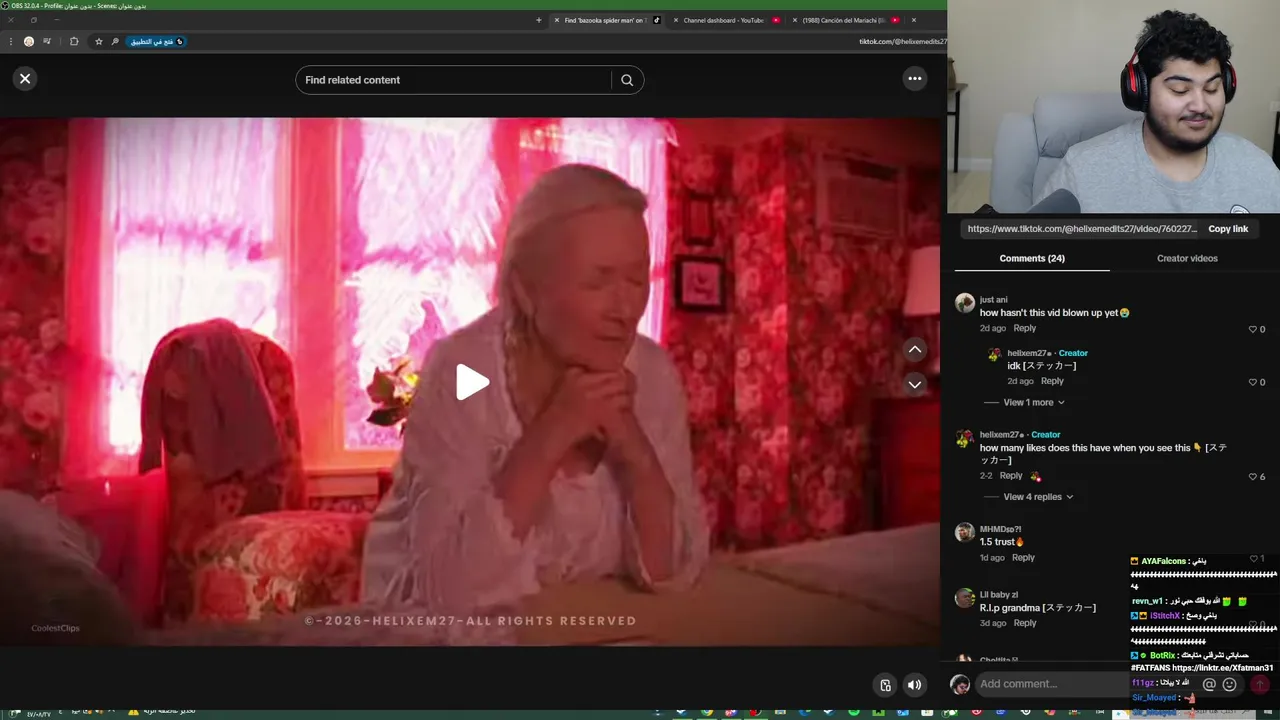
Task: Open helixem27 avatar on 'how many likes' comment
Action: pyautogui.click(x=964, y=438)
